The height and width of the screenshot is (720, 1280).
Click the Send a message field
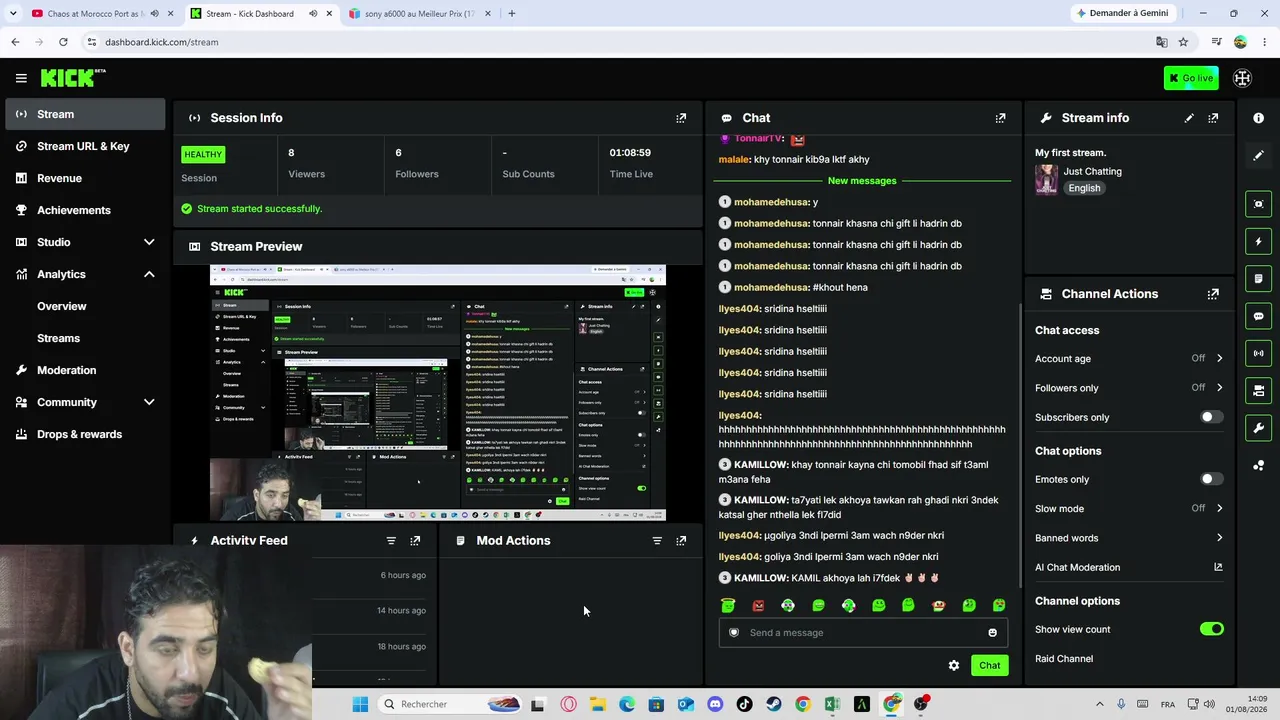coord(862,633)
